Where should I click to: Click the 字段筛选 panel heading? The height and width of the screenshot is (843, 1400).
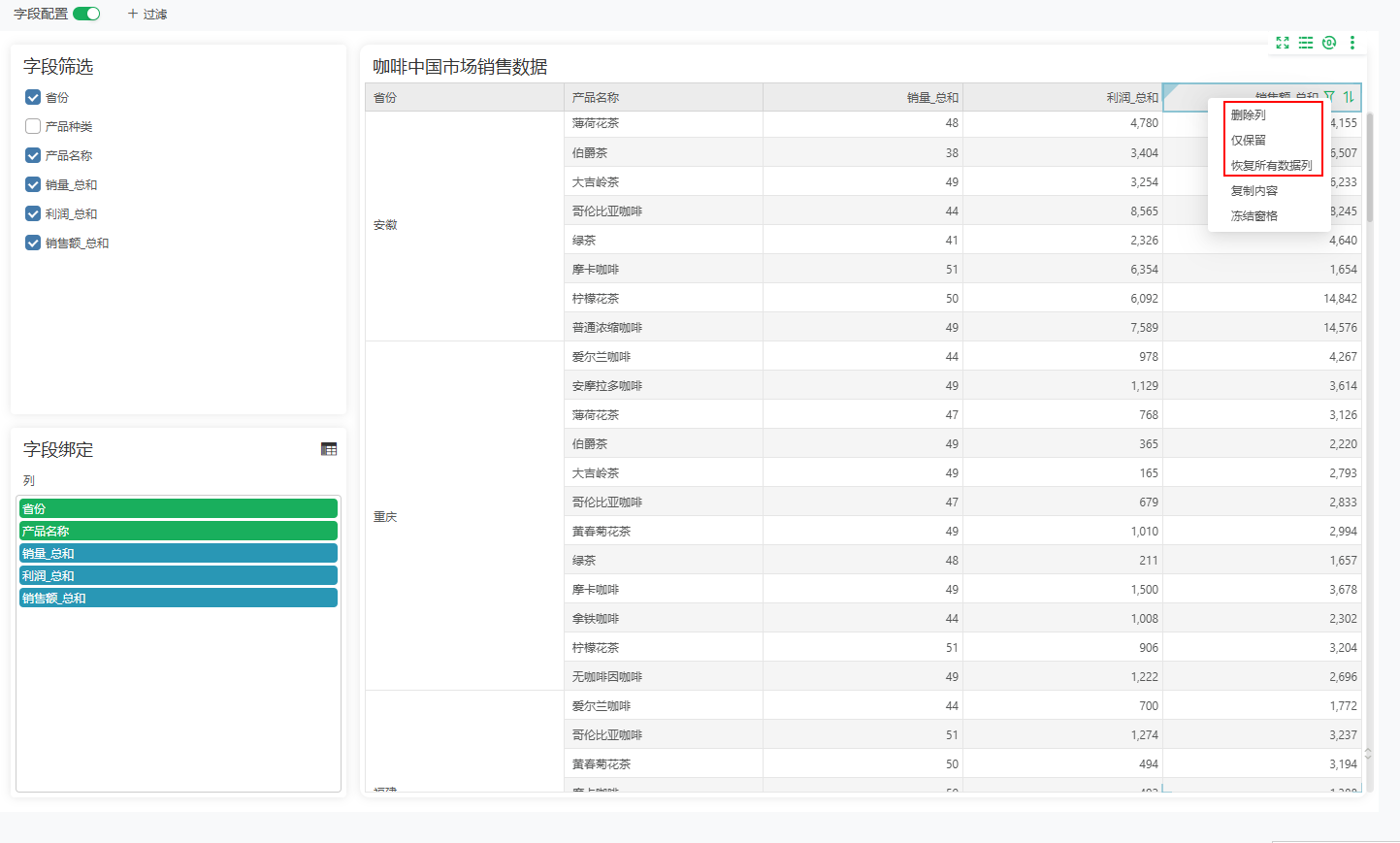pos(58,66)
